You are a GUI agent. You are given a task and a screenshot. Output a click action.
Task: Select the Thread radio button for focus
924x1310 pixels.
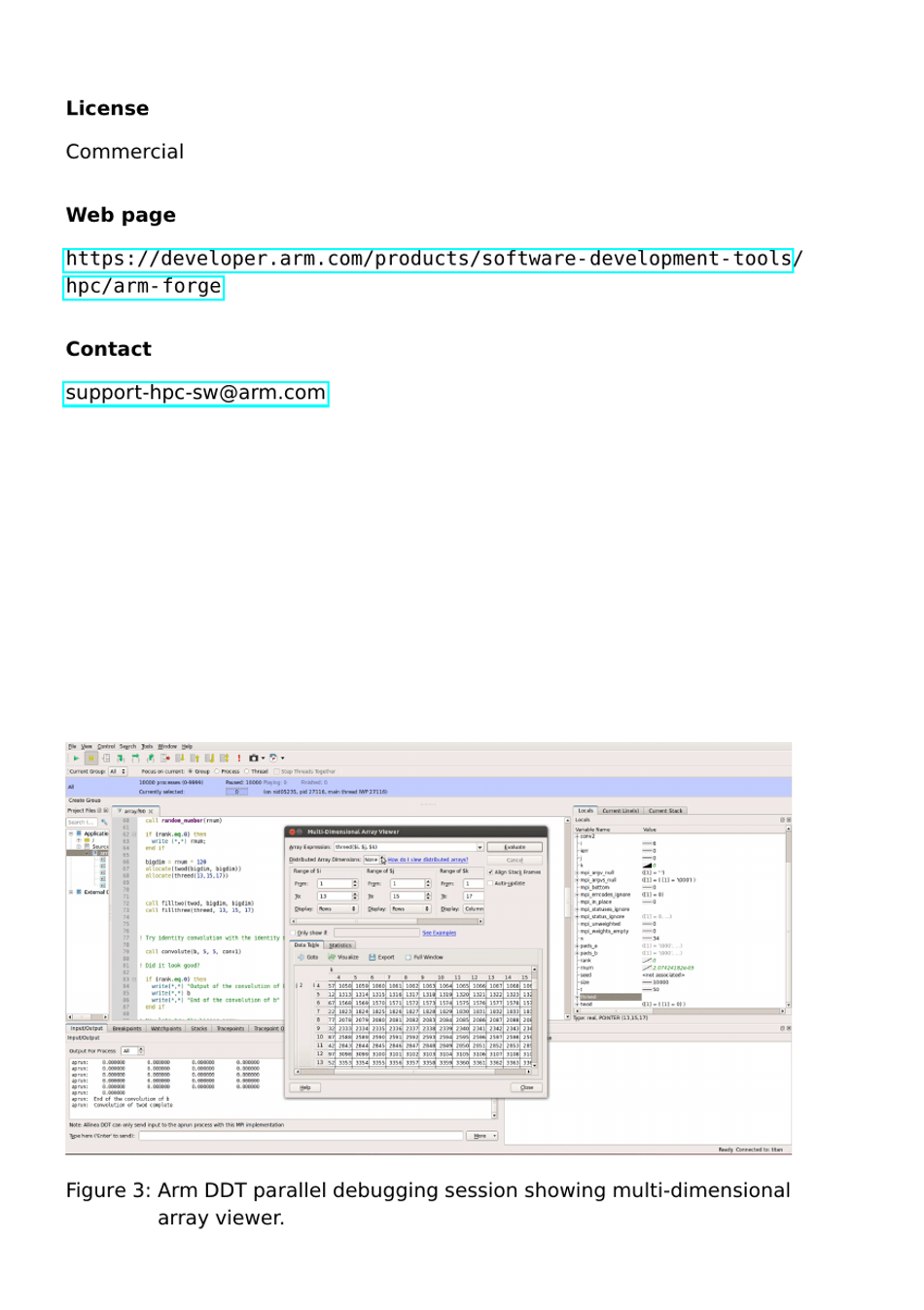[246, 771]
